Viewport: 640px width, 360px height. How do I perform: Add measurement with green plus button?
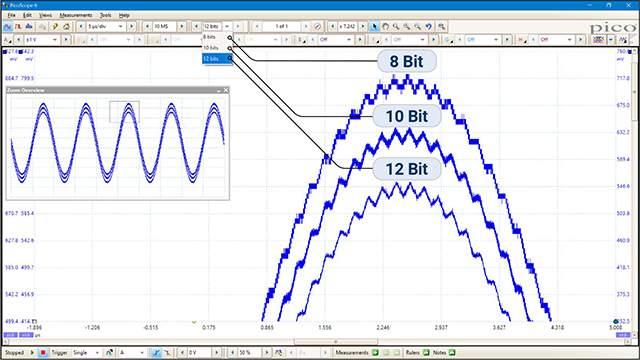(x=375, y=352)
